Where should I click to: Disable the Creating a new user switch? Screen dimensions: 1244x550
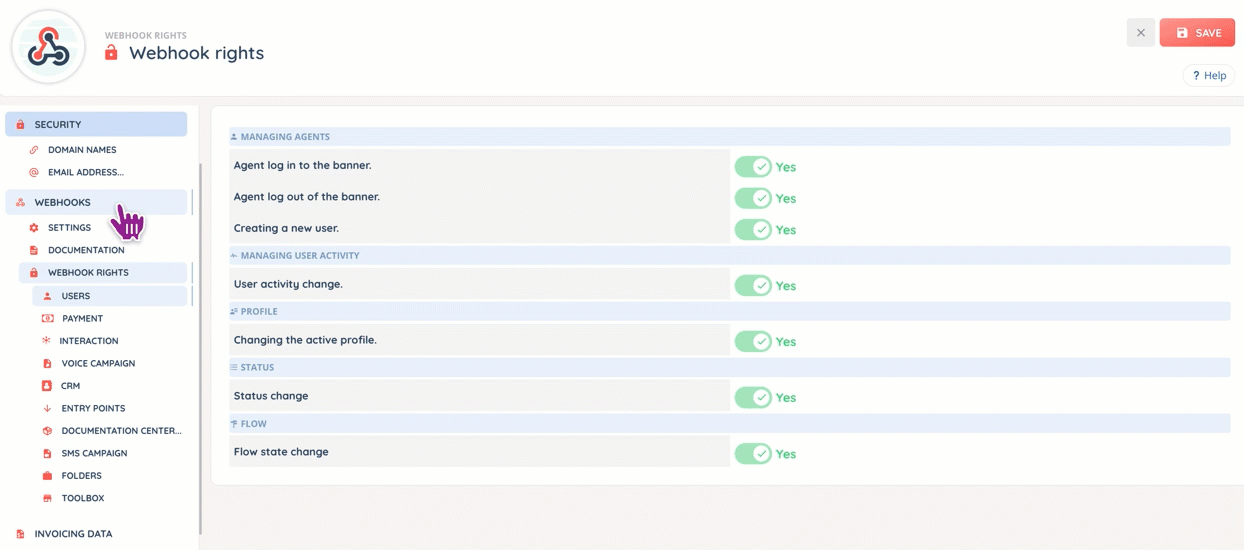[753, 230]
